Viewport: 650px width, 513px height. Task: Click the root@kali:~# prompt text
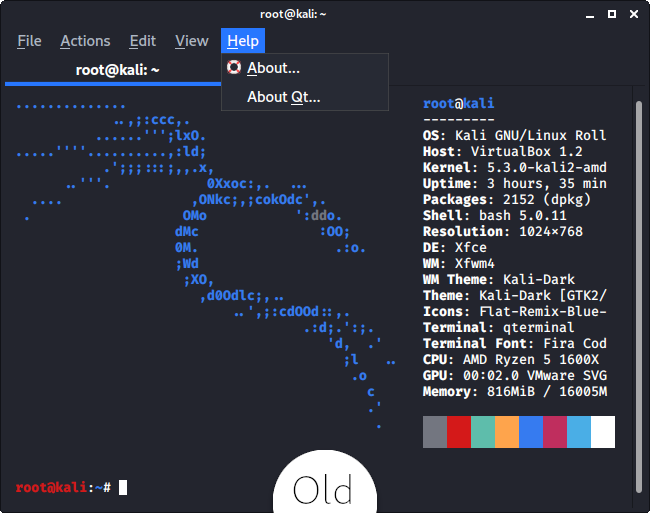pyautogui.click(x=63, y=487)
